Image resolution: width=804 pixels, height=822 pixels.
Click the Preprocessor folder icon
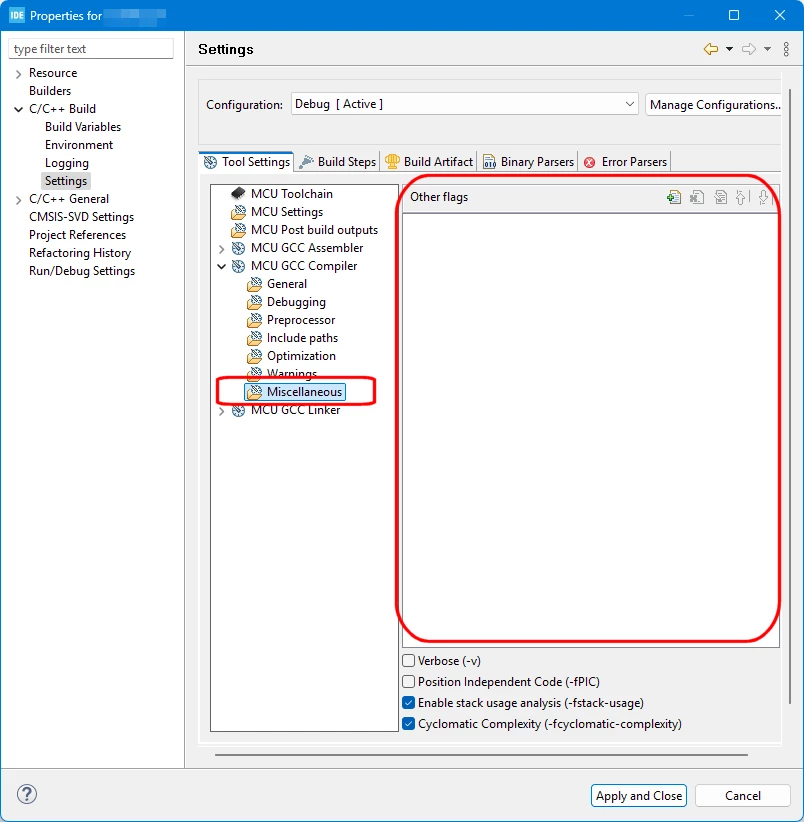coord(254,320)
